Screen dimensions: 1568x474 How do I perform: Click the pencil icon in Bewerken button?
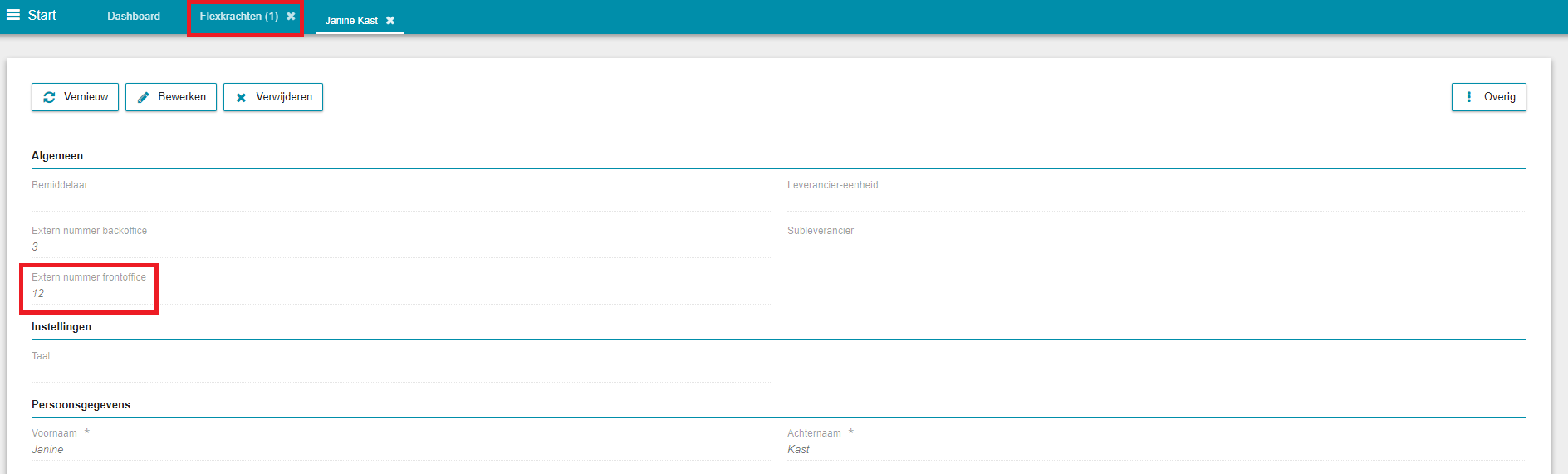pyautogui.click(x=143, y=97)
